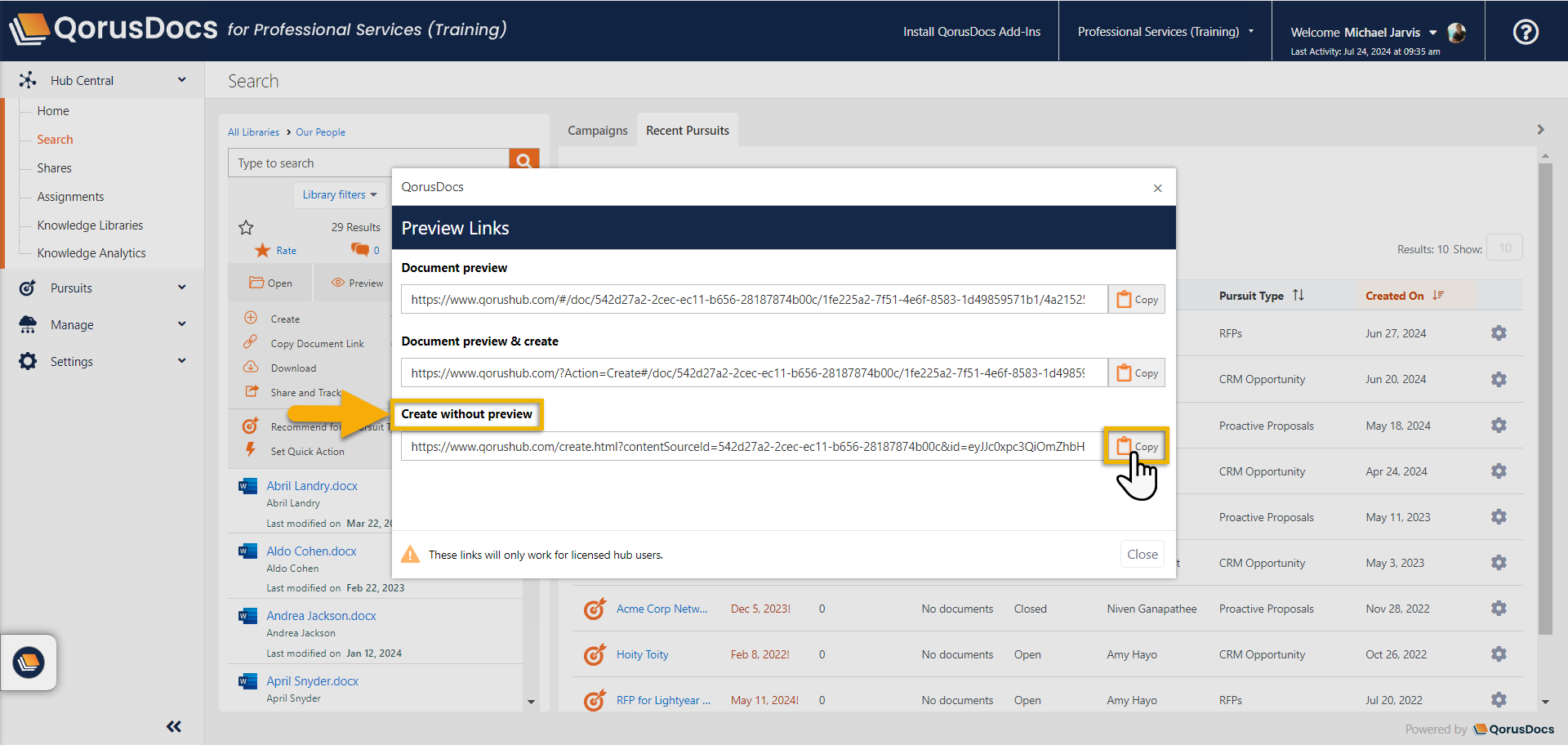The width and height of the screenshot is (1568, 745).
Task: Click gear icon for Nov 28, 2022 row
Action: (x=1499, y=609)
